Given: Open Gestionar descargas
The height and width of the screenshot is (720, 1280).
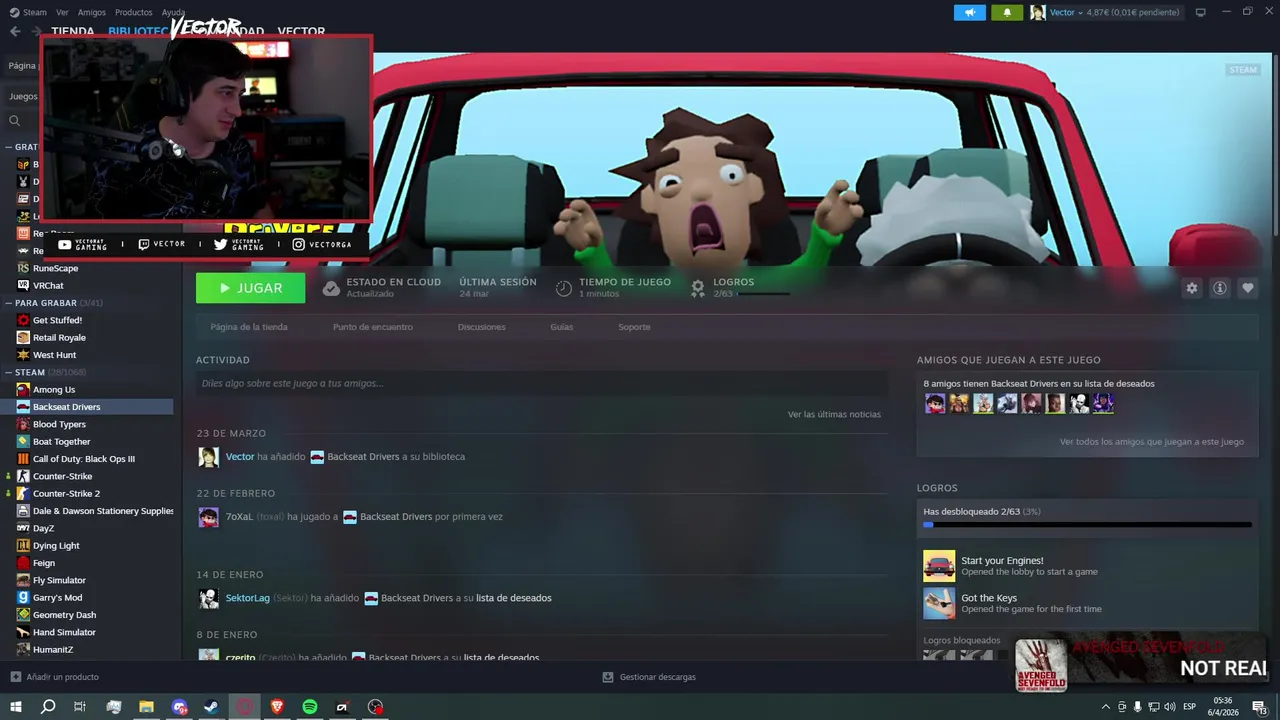Looking at the screenshot, I should [649, 677].
